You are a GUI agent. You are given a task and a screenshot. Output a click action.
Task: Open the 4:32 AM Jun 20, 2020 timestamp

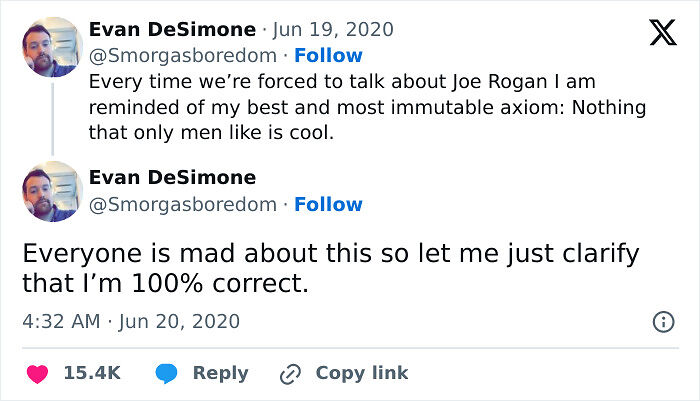coord(131,322)
